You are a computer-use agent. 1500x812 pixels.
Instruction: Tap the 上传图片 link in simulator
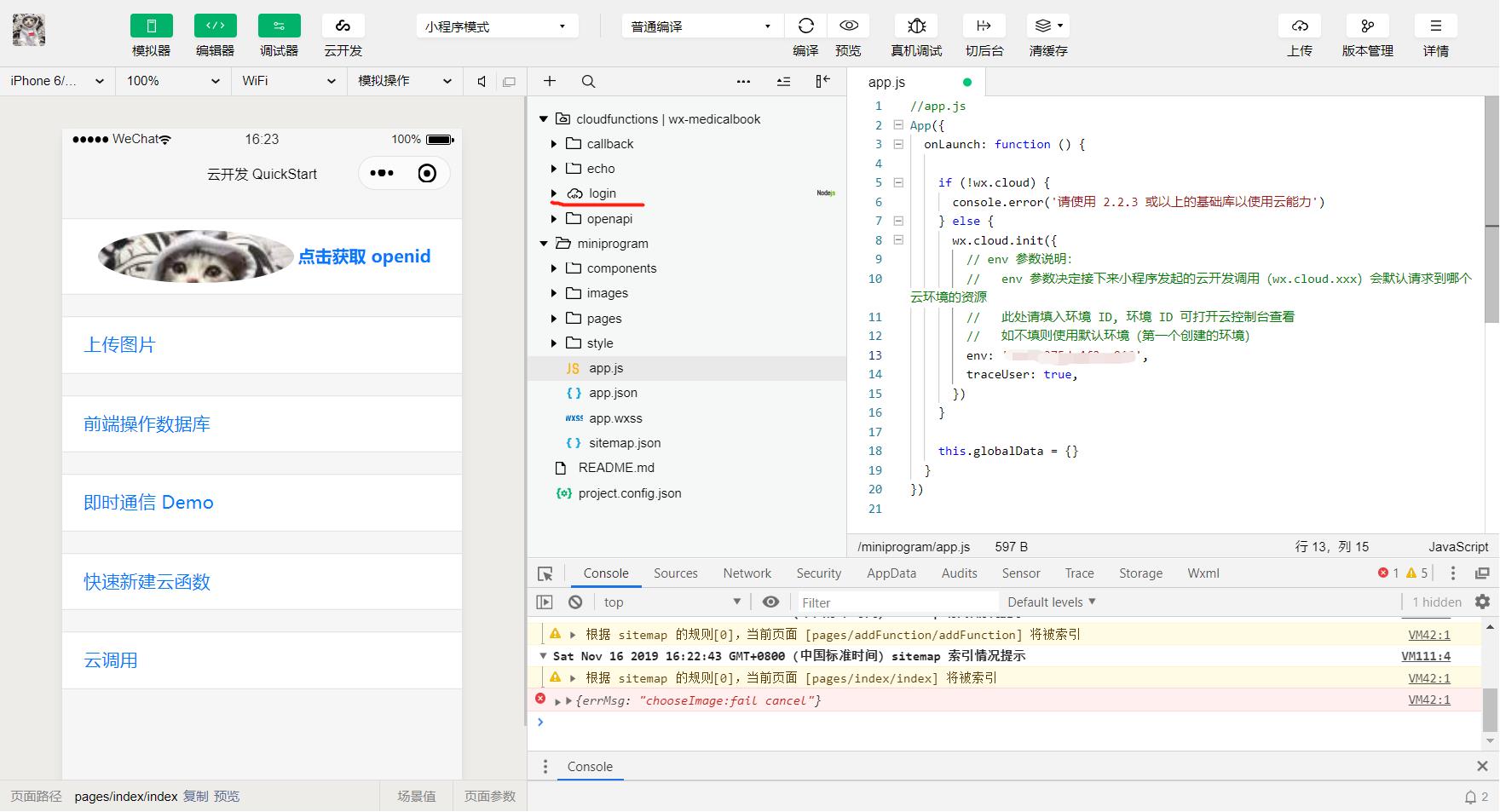[x=119, y=345]
